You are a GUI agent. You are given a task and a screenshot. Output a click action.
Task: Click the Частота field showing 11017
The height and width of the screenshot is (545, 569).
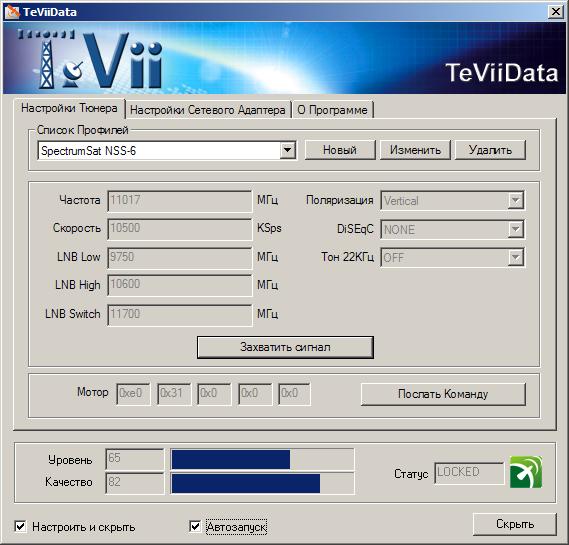tap(180, 201)
